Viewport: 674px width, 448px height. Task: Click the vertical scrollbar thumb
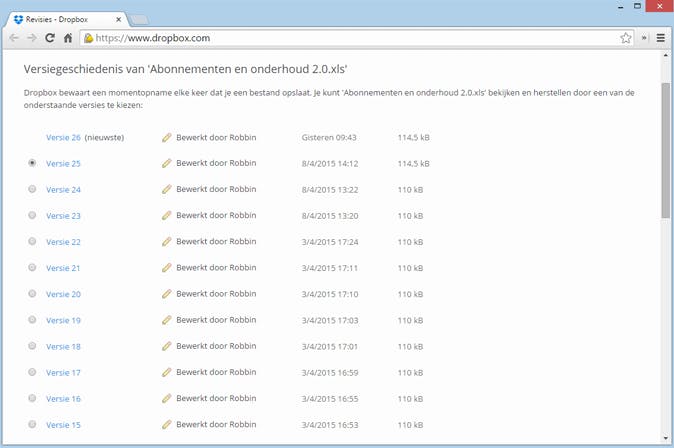click(665, 150)
